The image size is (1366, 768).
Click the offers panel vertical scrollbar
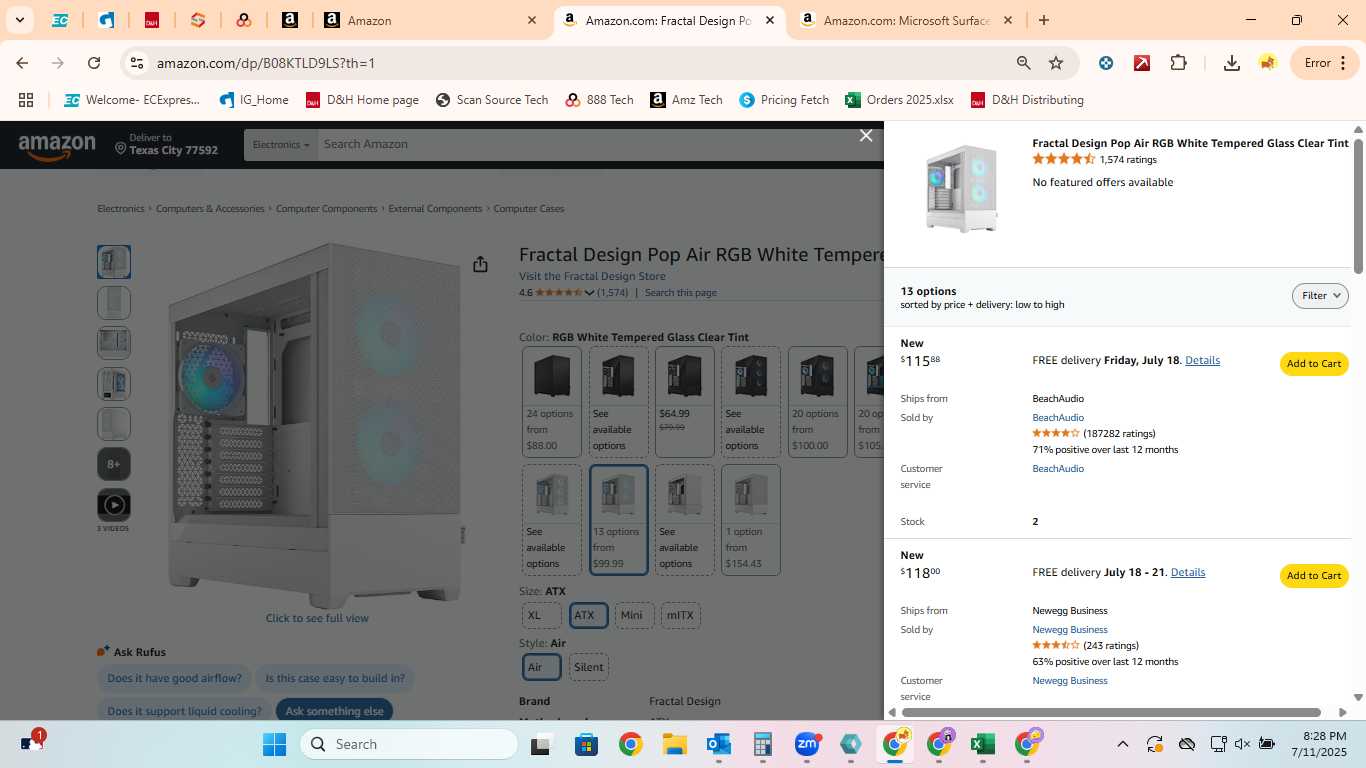[x=1358, y=205]
